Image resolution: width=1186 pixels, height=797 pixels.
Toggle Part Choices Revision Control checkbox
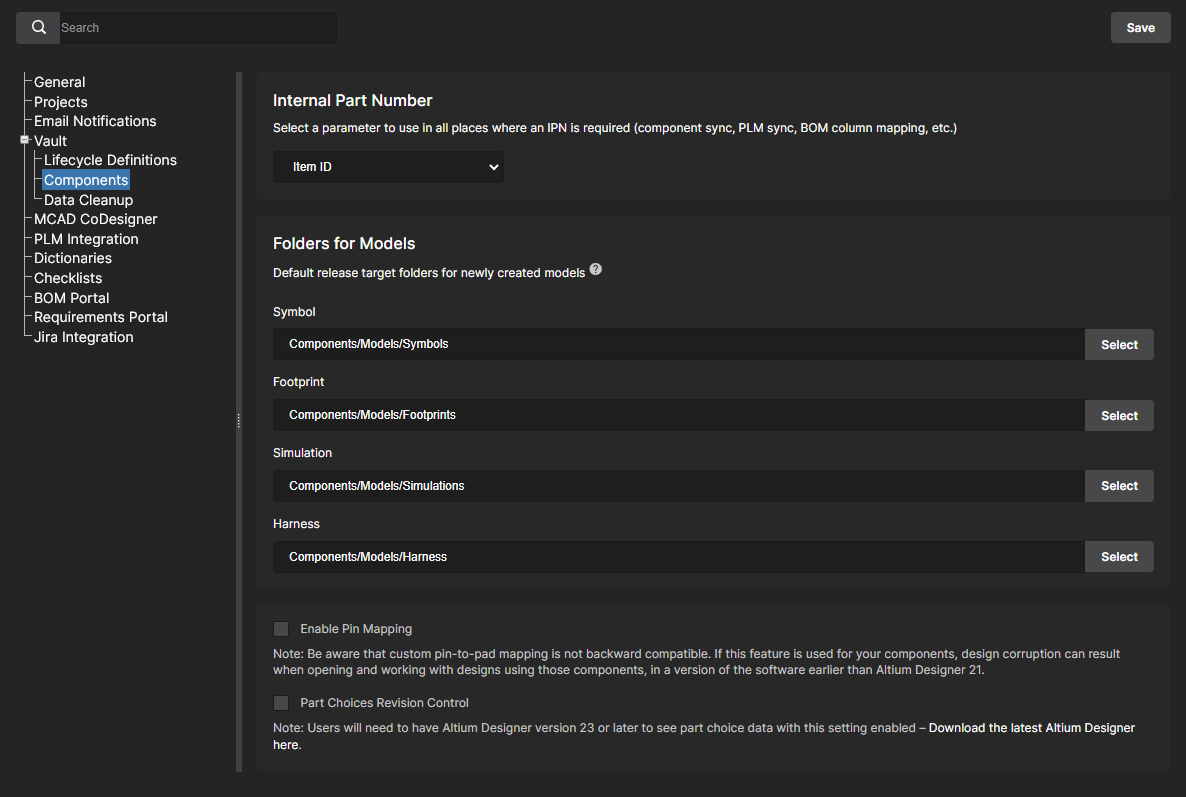click(x=281, y=703)
